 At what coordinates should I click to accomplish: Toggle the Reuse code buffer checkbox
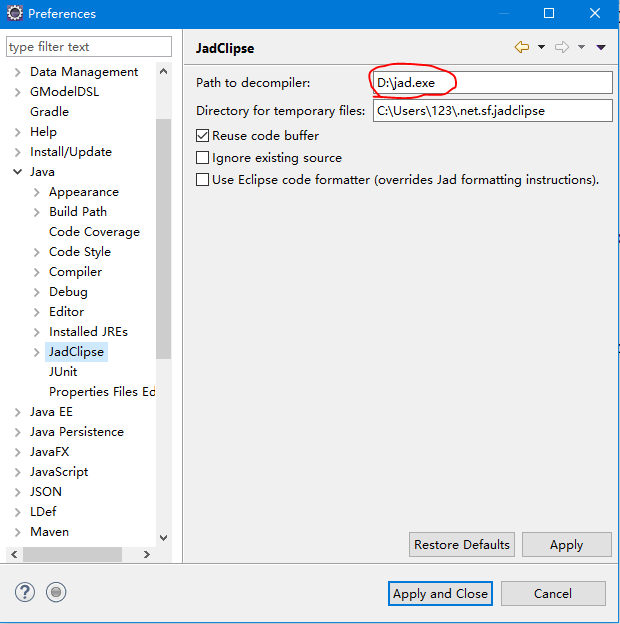point(202,136)
